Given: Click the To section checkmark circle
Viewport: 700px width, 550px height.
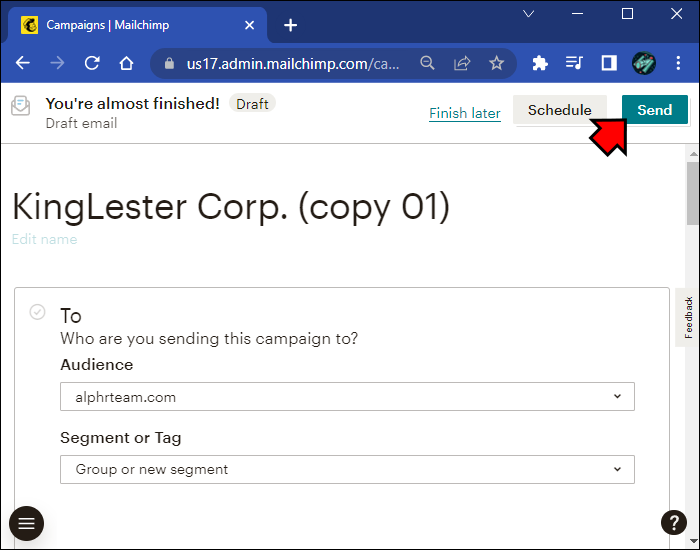Looking at the screenshot, I should pos(38,312).
